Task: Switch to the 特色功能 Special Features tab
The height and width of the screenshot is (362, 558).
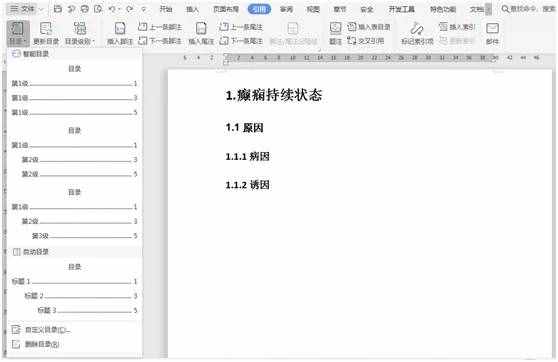Action: 443,9
